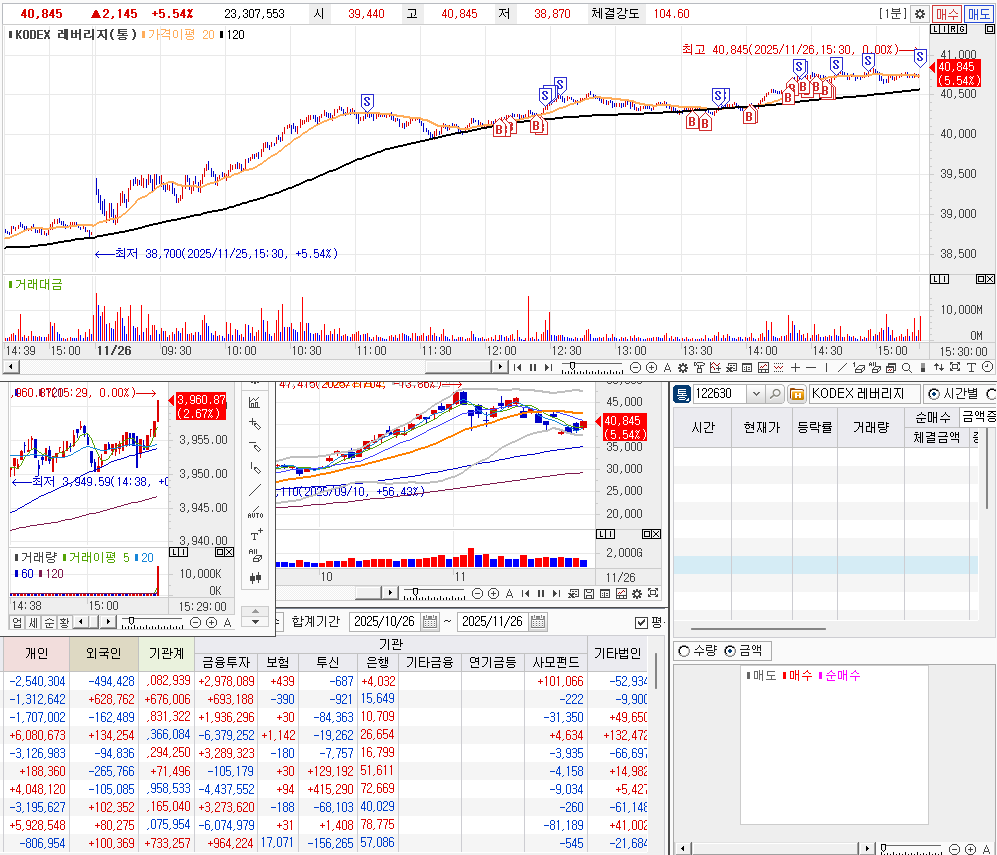Click the clock icon in main toolbar
The image size is (997, 855).
tap(987, 367)
